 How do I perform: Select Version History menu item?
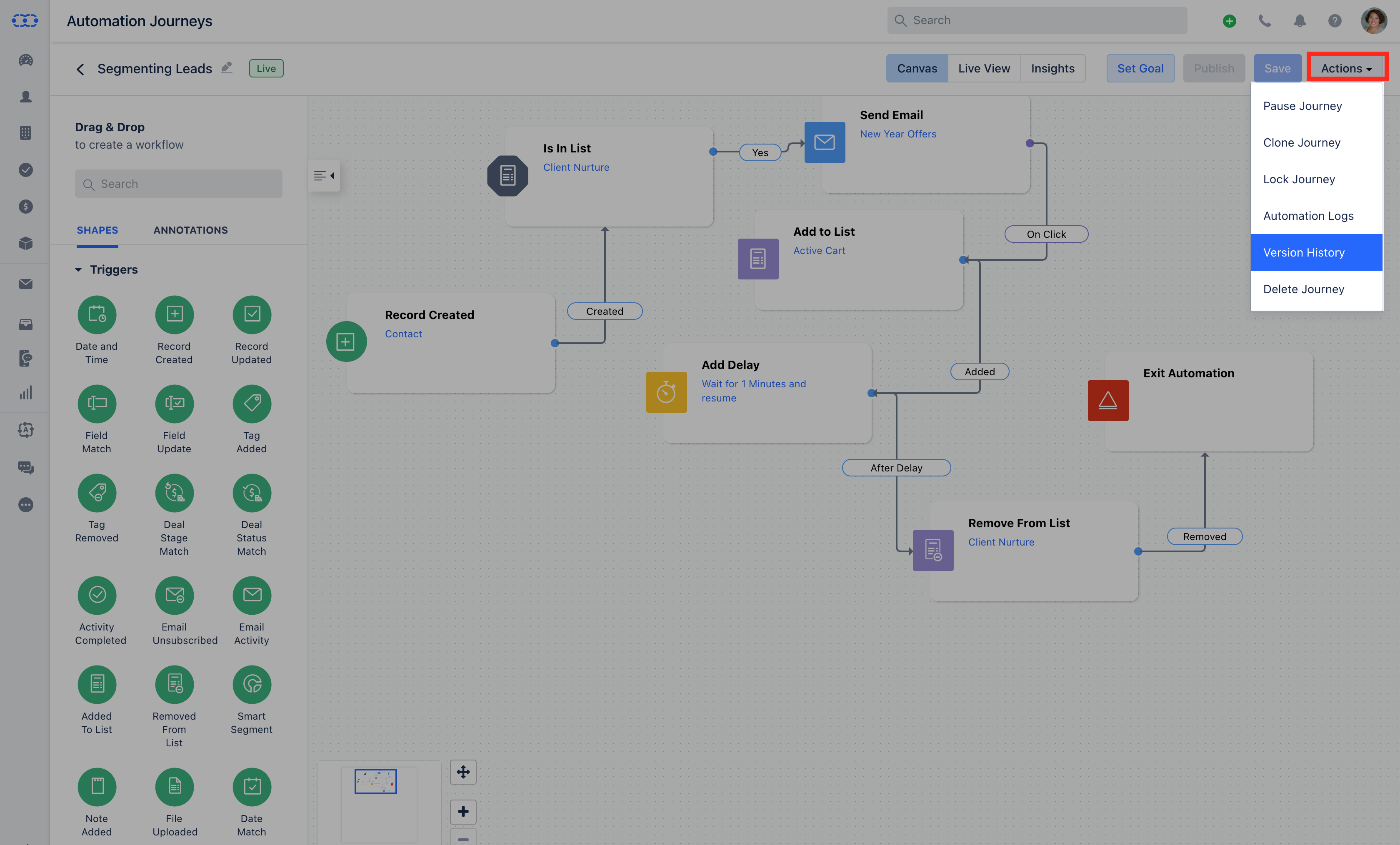(1317, 252)
